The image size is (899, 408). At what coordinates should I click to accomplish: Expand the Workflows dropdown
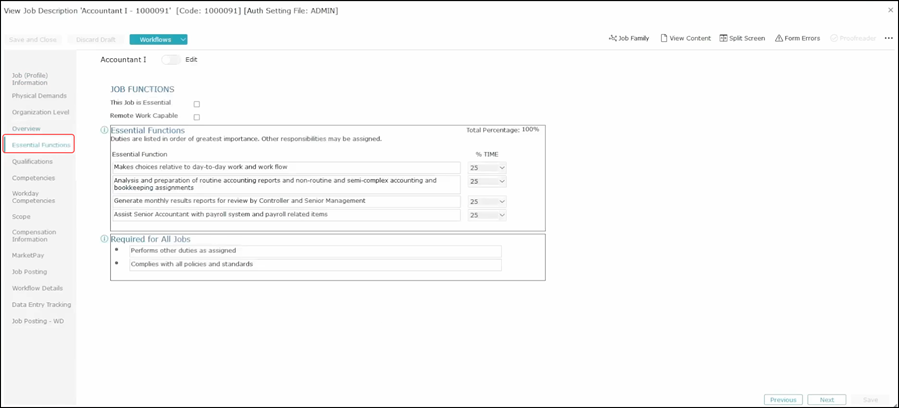tap(158, 39)
